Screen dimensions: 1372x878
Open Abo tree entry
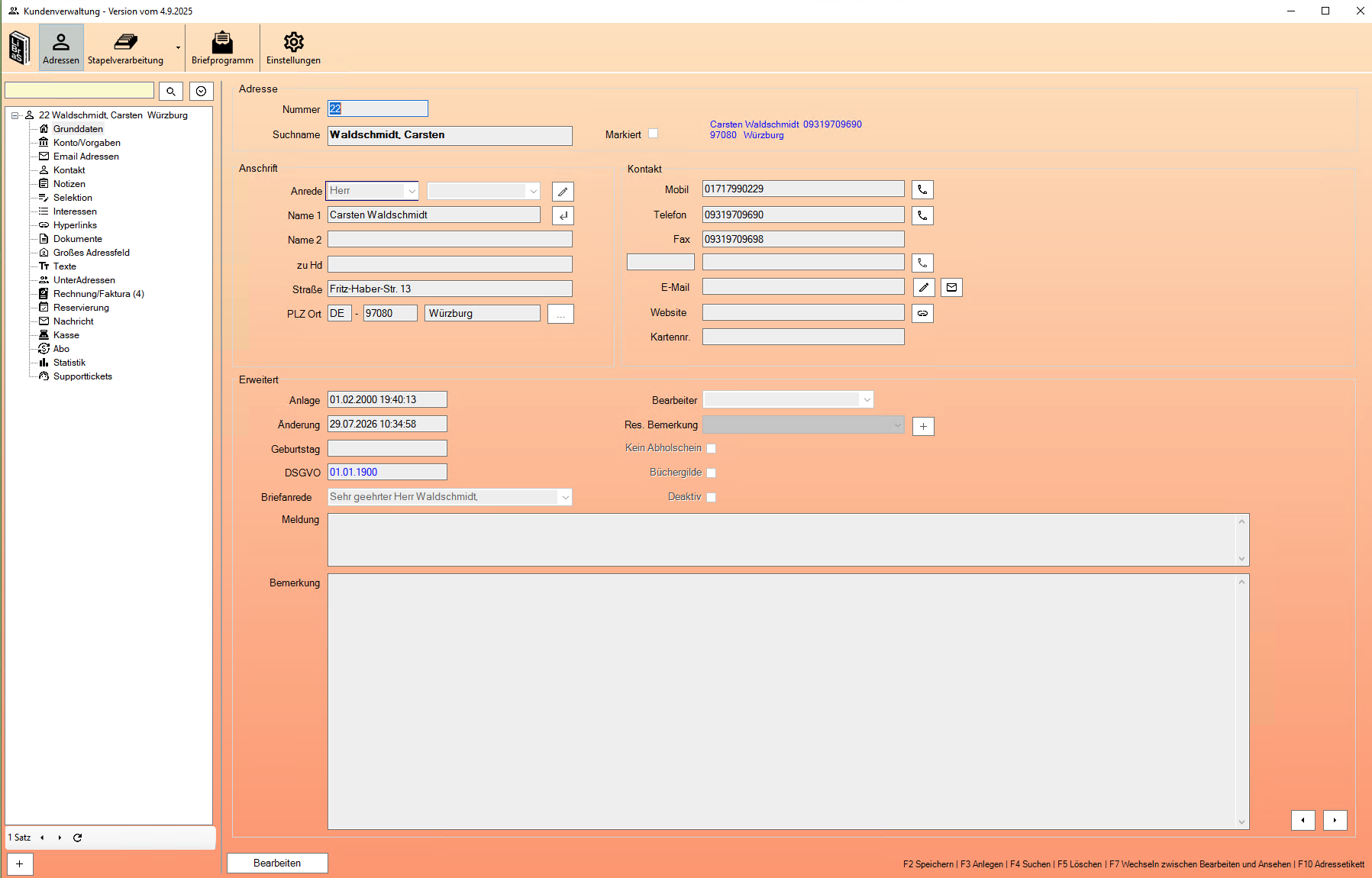[x=61, y=349]
